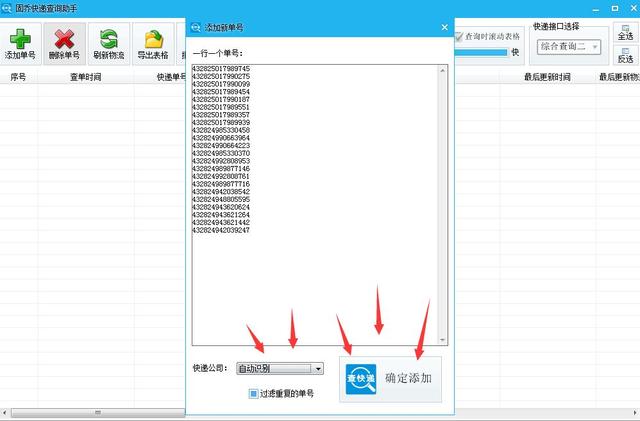Click the 删除单号 red X icon
Viewport: 640px width, 421px height.
[x=64, y=39]
